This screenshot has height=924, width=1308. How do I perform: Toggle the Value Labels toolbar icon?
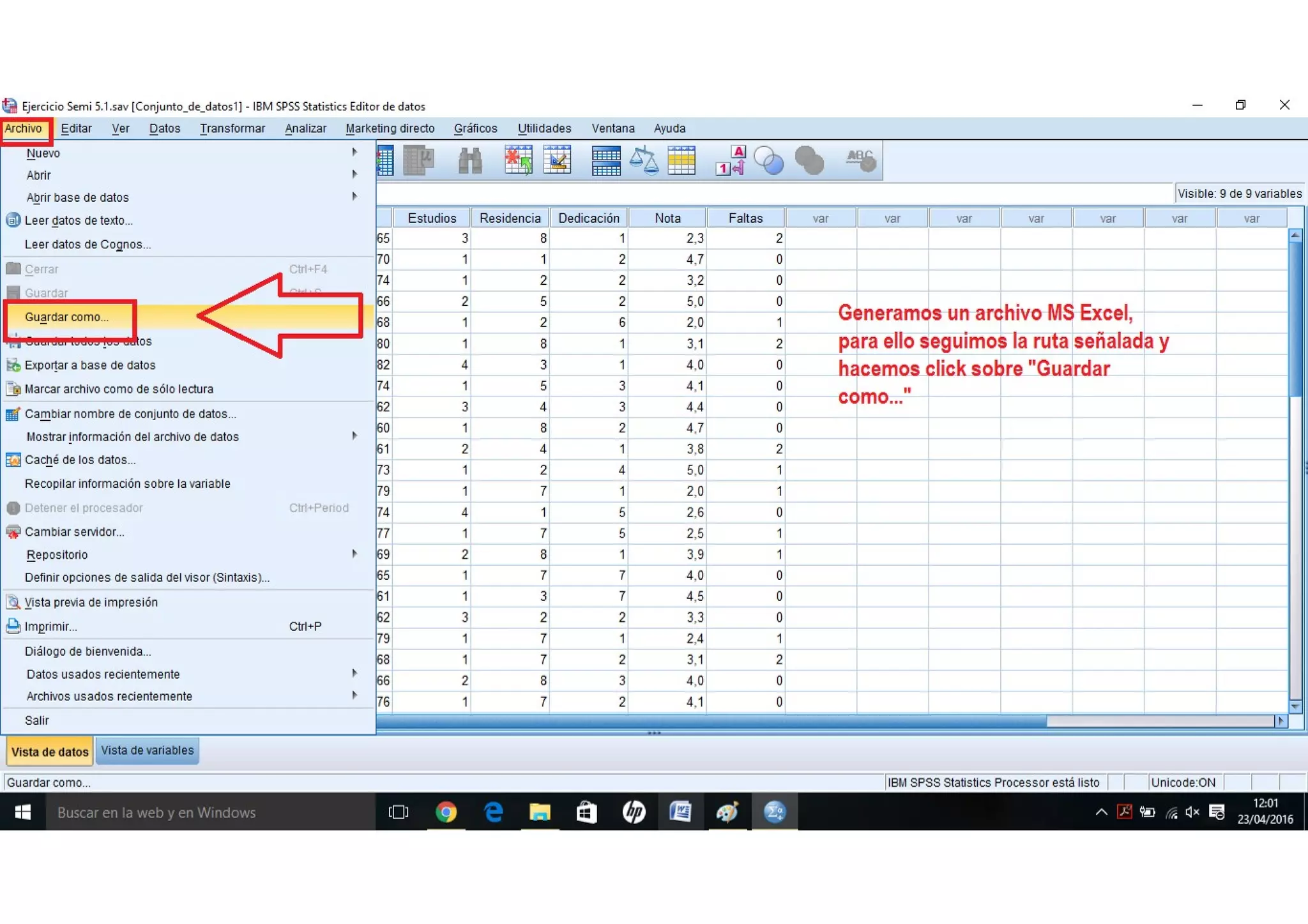click(730, 161)
